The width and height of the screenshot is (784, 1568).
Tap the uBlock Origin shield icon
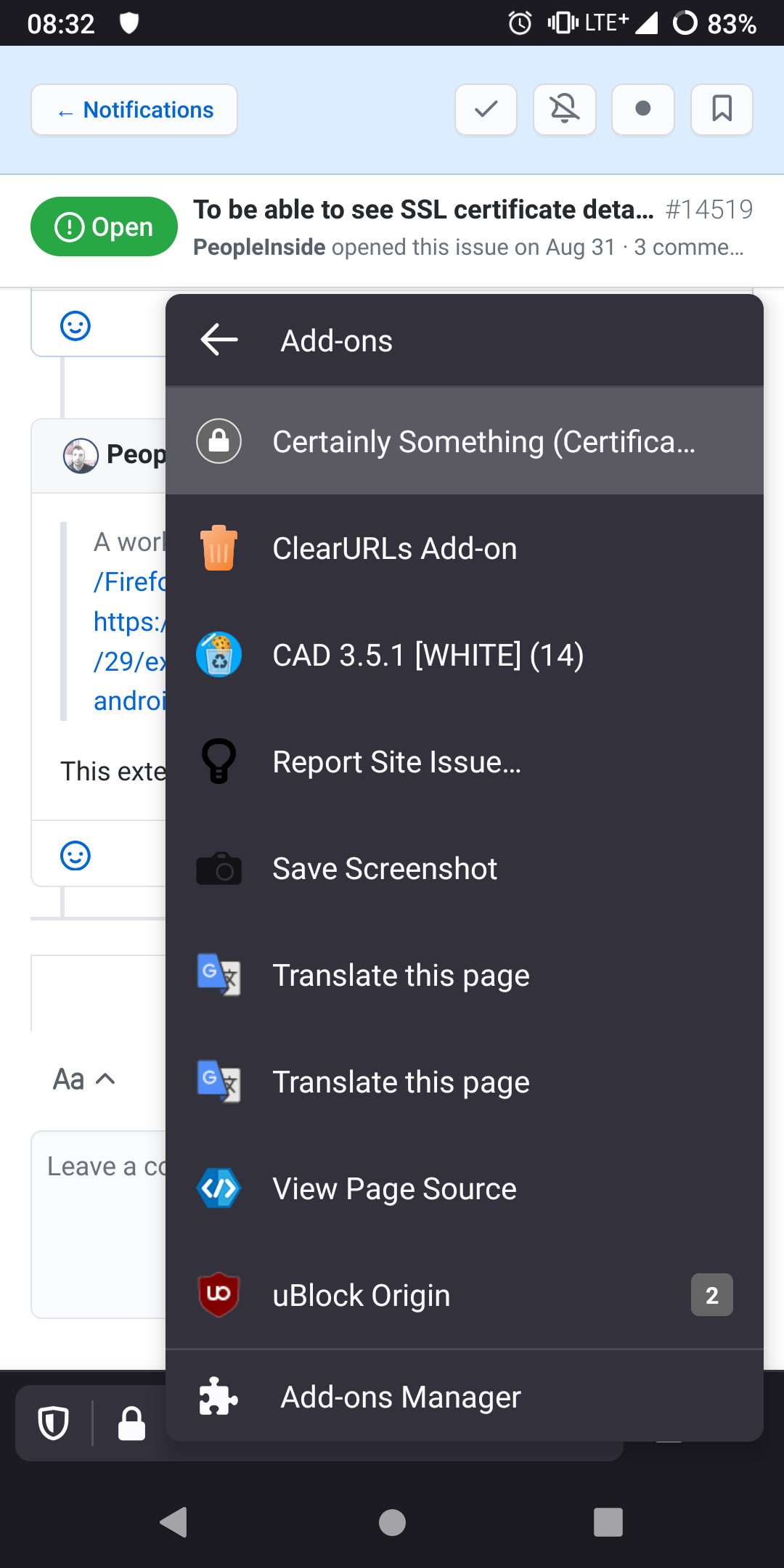(219, 1294)
